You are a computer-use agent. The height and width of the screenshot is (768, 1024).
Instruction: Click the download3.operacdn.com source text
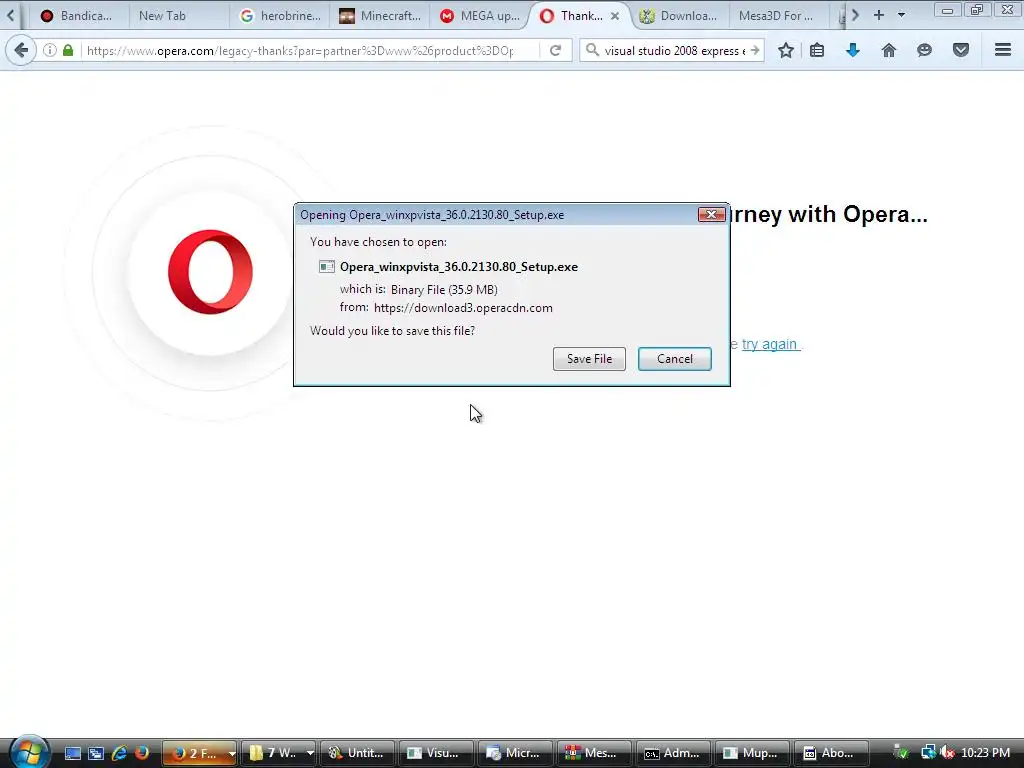(x=463, y=308)
